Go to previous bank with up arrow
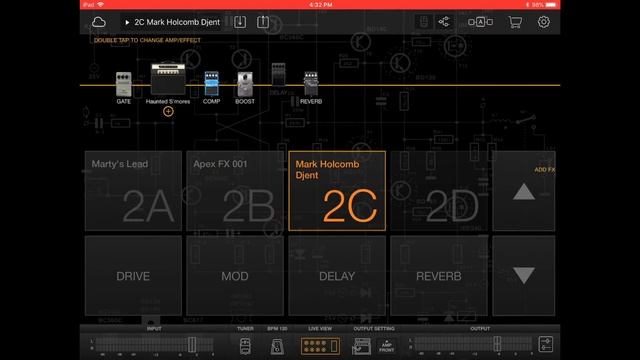This screenshot has width=640, height=360. (524, 191)
